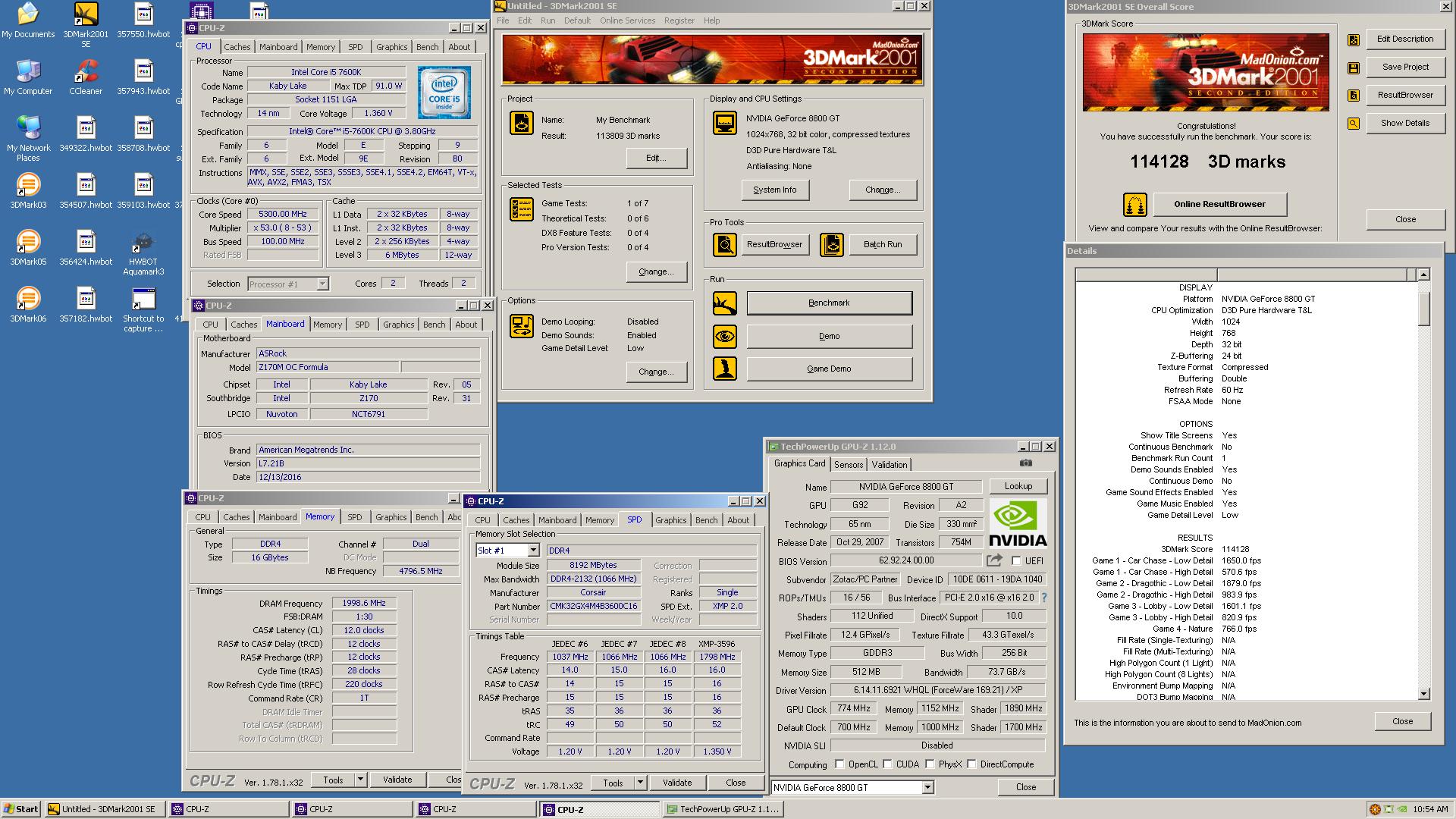The image size is (1456, 819).
Task: Click the Edit Description button
Action: coord(1405,39)
